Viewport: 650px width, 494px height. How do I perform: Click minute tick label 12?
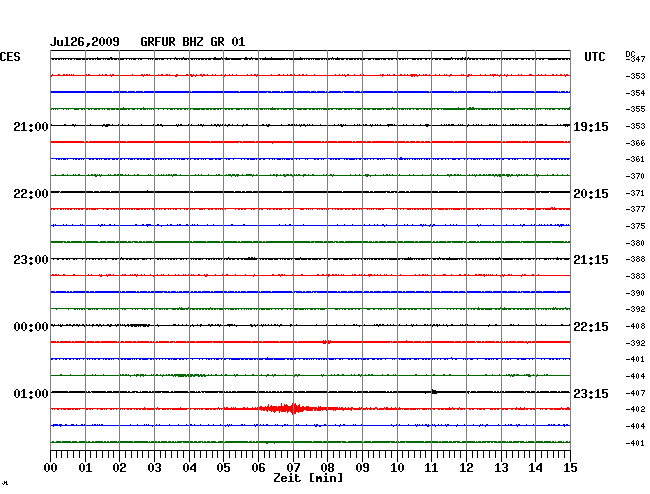(x=466, y=468)
